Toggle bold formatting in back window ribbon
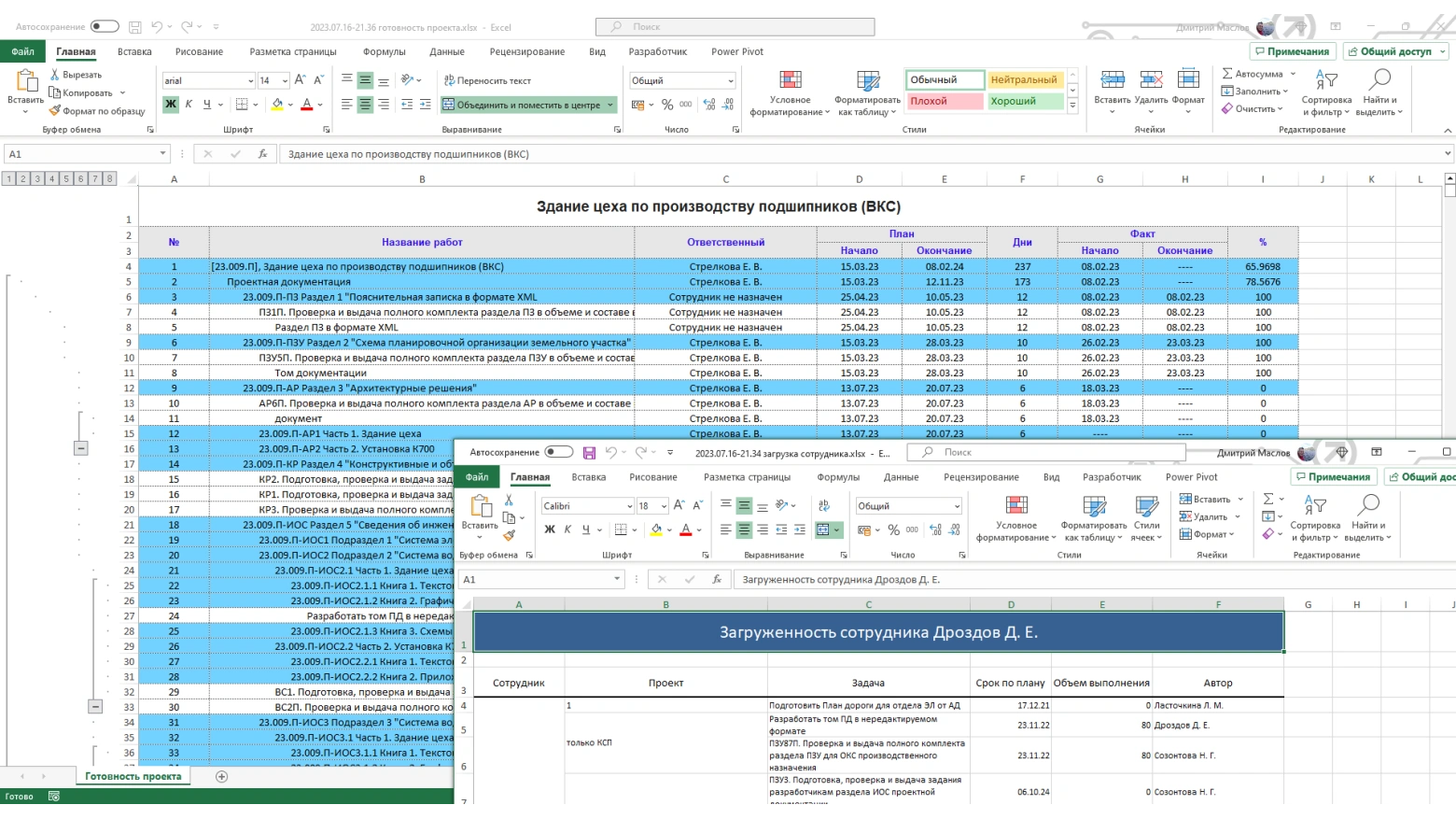 coord(171,105)
